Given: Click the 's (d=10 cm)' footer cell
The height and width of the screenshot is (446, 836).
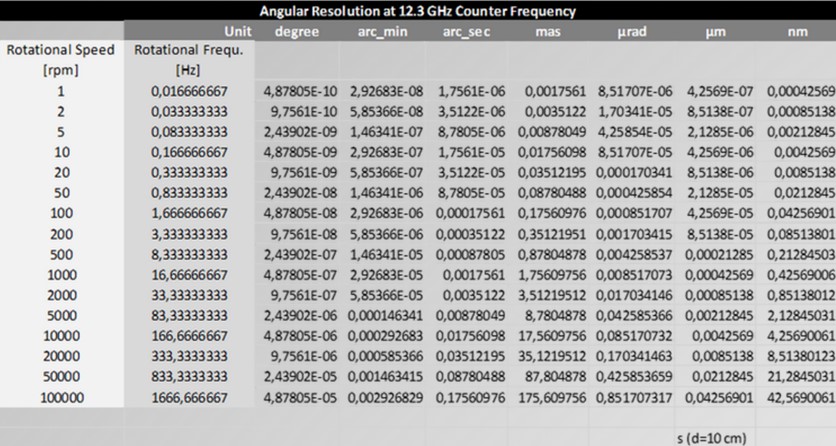Looking at the screenshot, I should click(x=713, y=437).
